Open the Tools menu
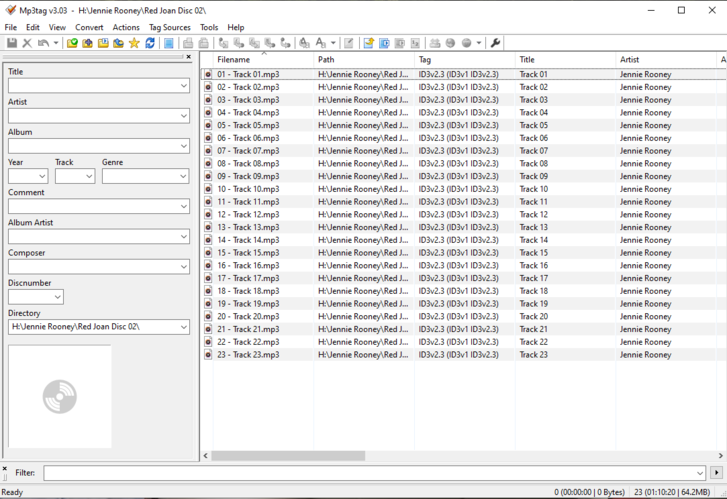 click(x=209, y=27)
